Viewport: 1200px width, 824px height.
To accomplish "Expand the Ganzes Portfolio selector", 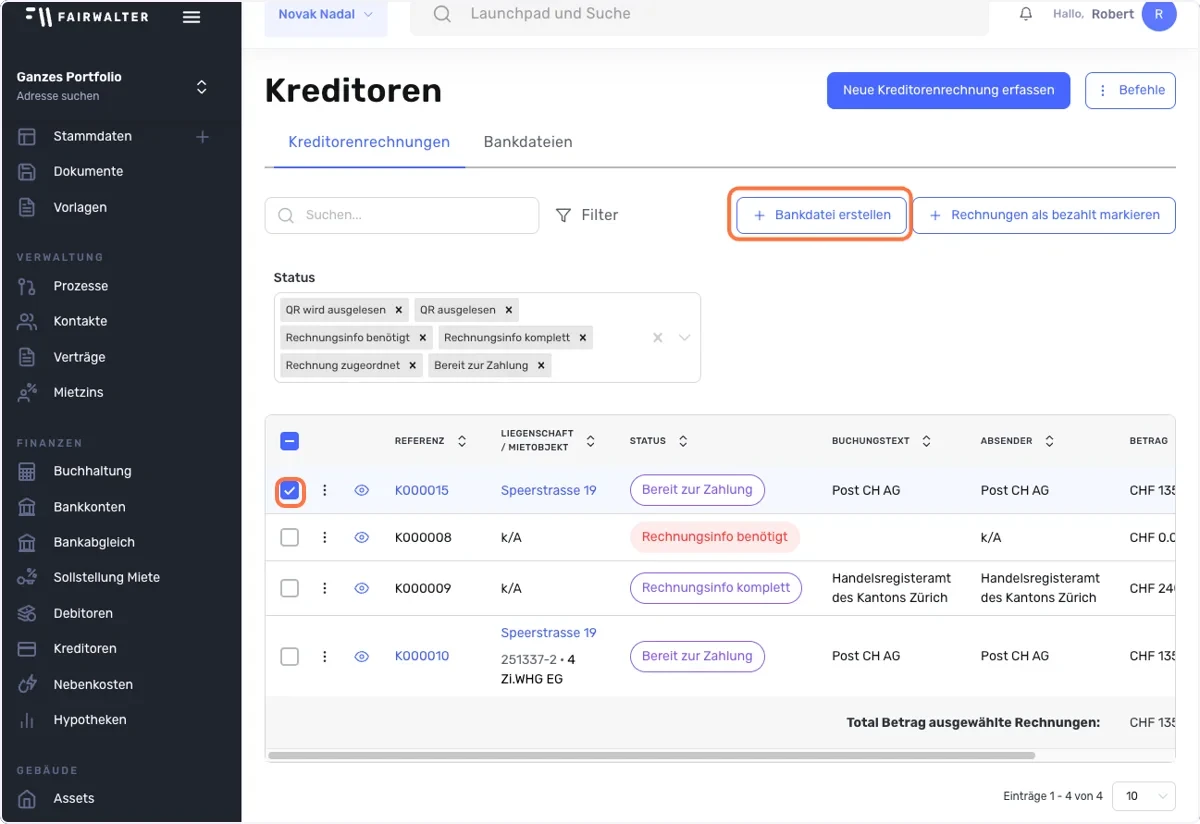I will (201, 87).
